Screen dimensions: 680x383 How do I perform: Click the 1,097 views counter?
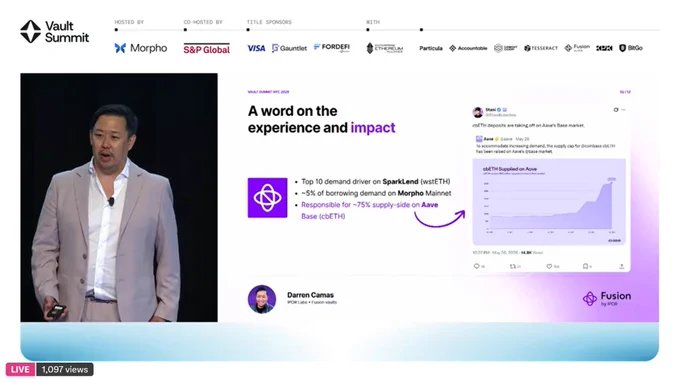65,370
